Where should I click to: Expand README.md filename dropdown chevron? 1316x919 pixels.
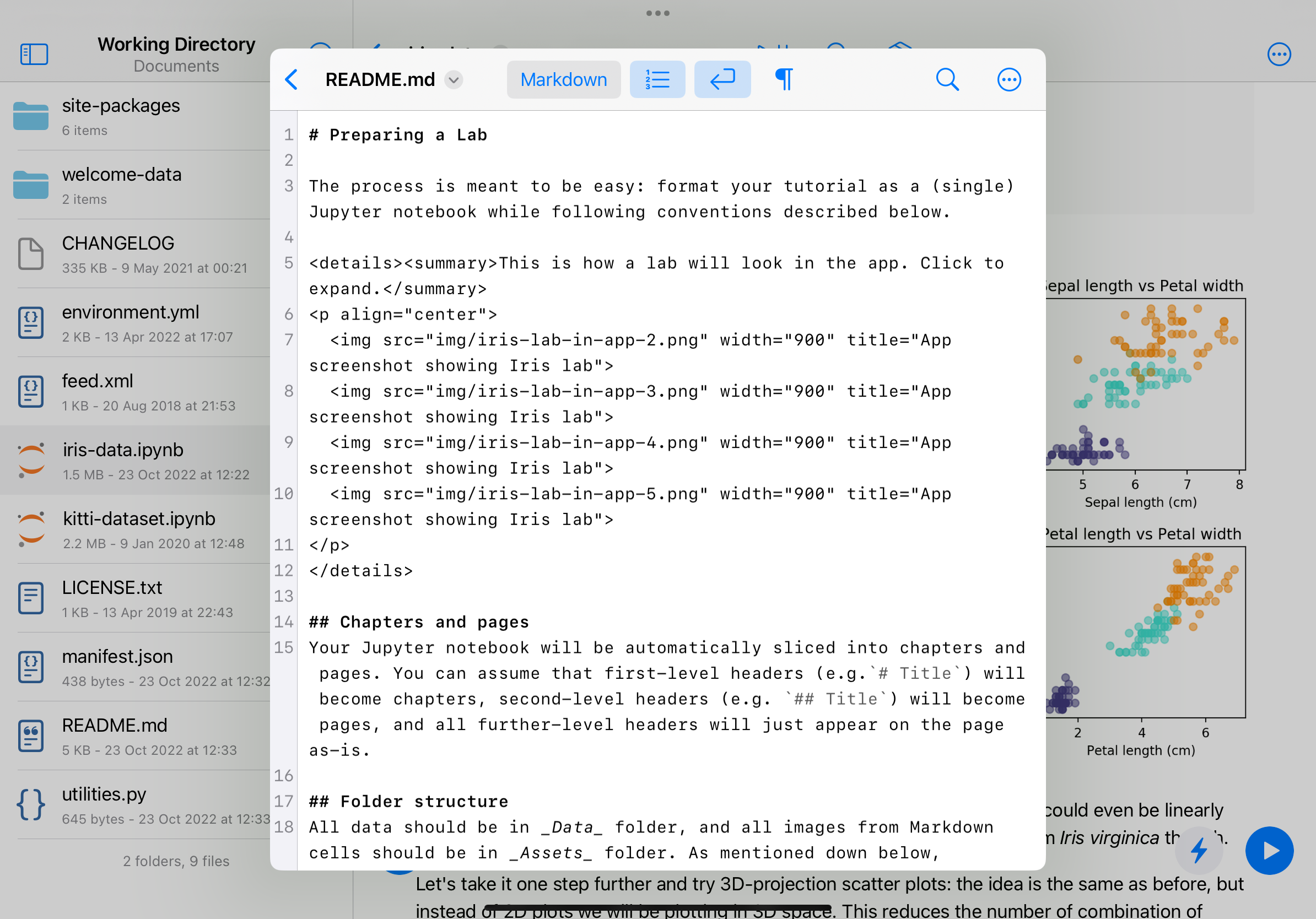[454, 80]
